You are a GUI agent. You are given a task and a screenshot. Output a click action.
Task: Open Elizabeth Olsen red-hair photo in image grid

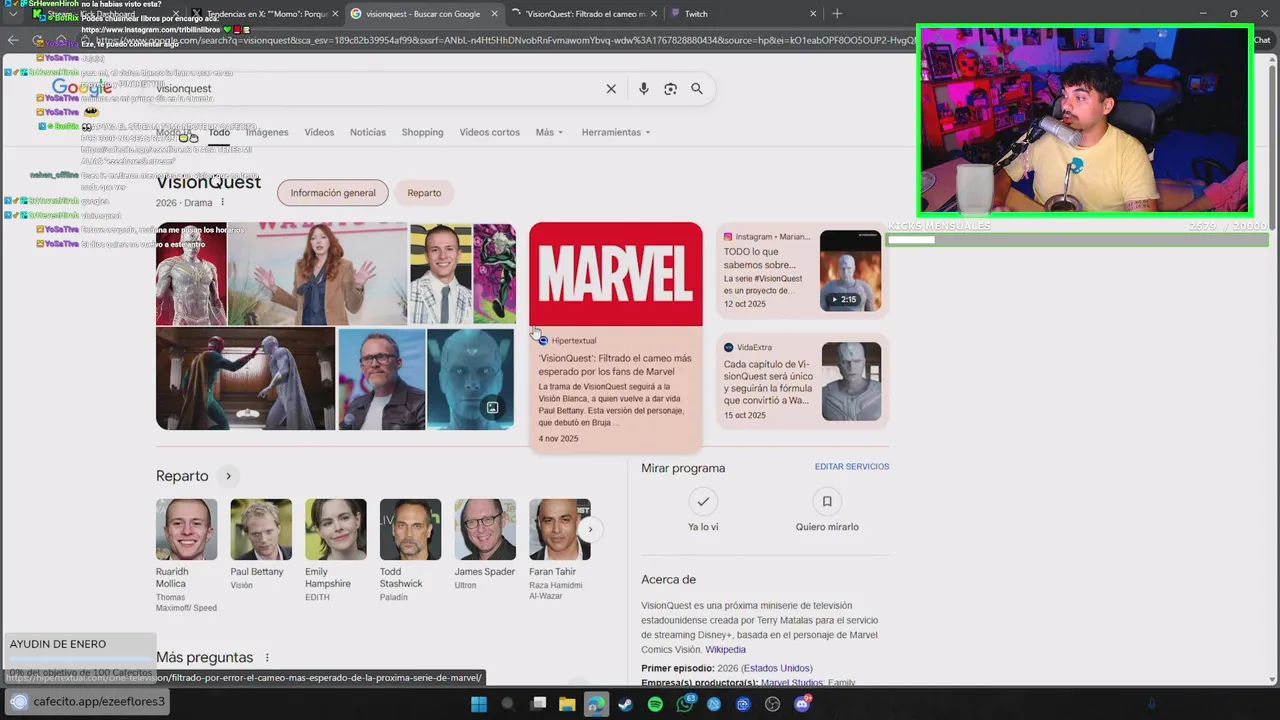point(318,274)
